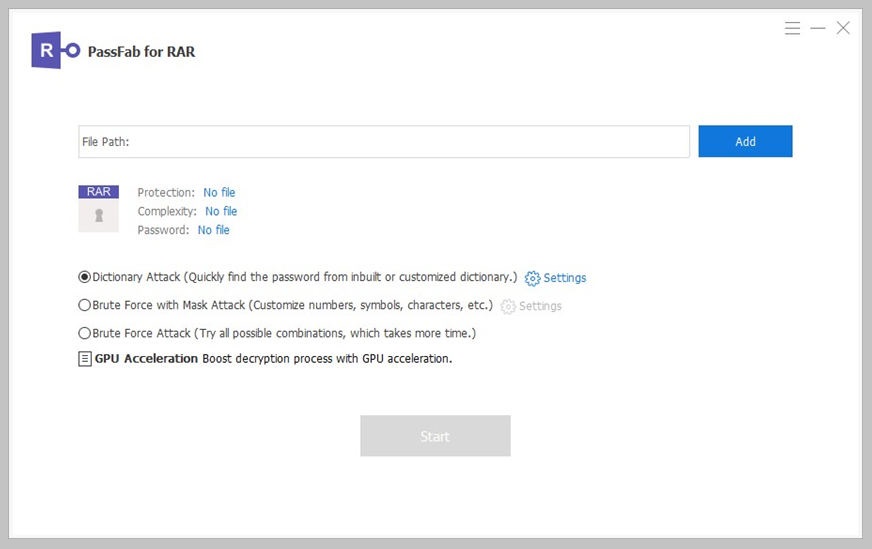Image resolution: width=872 pixels, height=549 pixels.
Task: Click the disabled Settings link for Mask Attack
Action: click(x=540, y=306)
